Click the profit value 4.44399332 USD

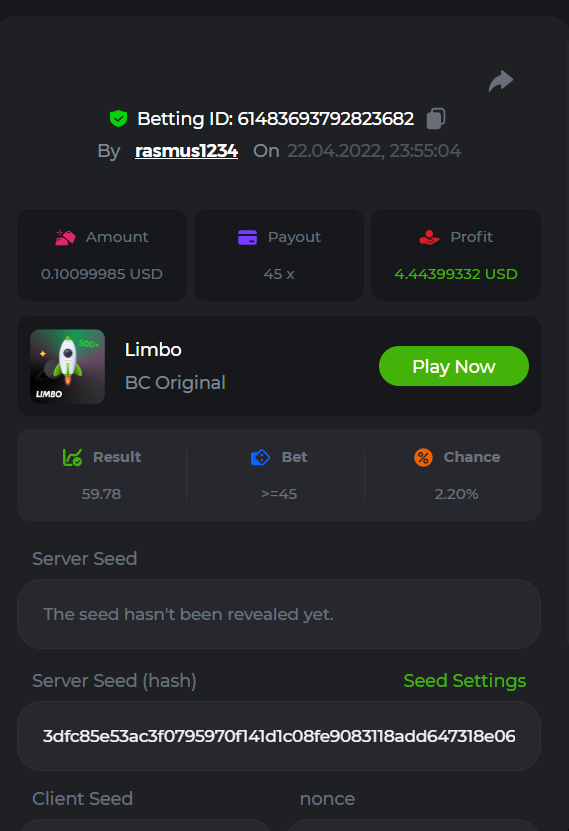pos(456,274)
